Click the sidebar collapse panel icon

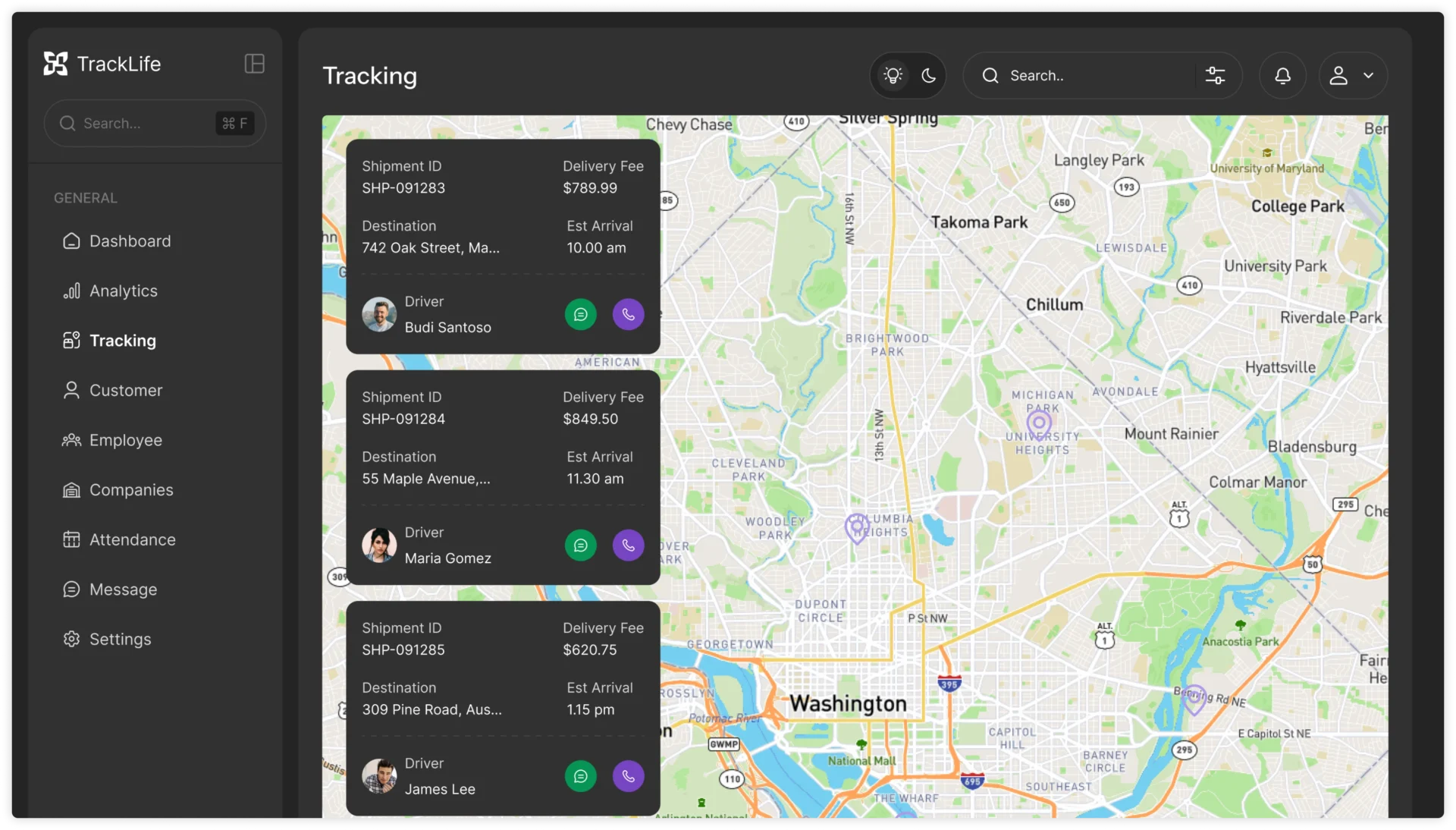254,64
